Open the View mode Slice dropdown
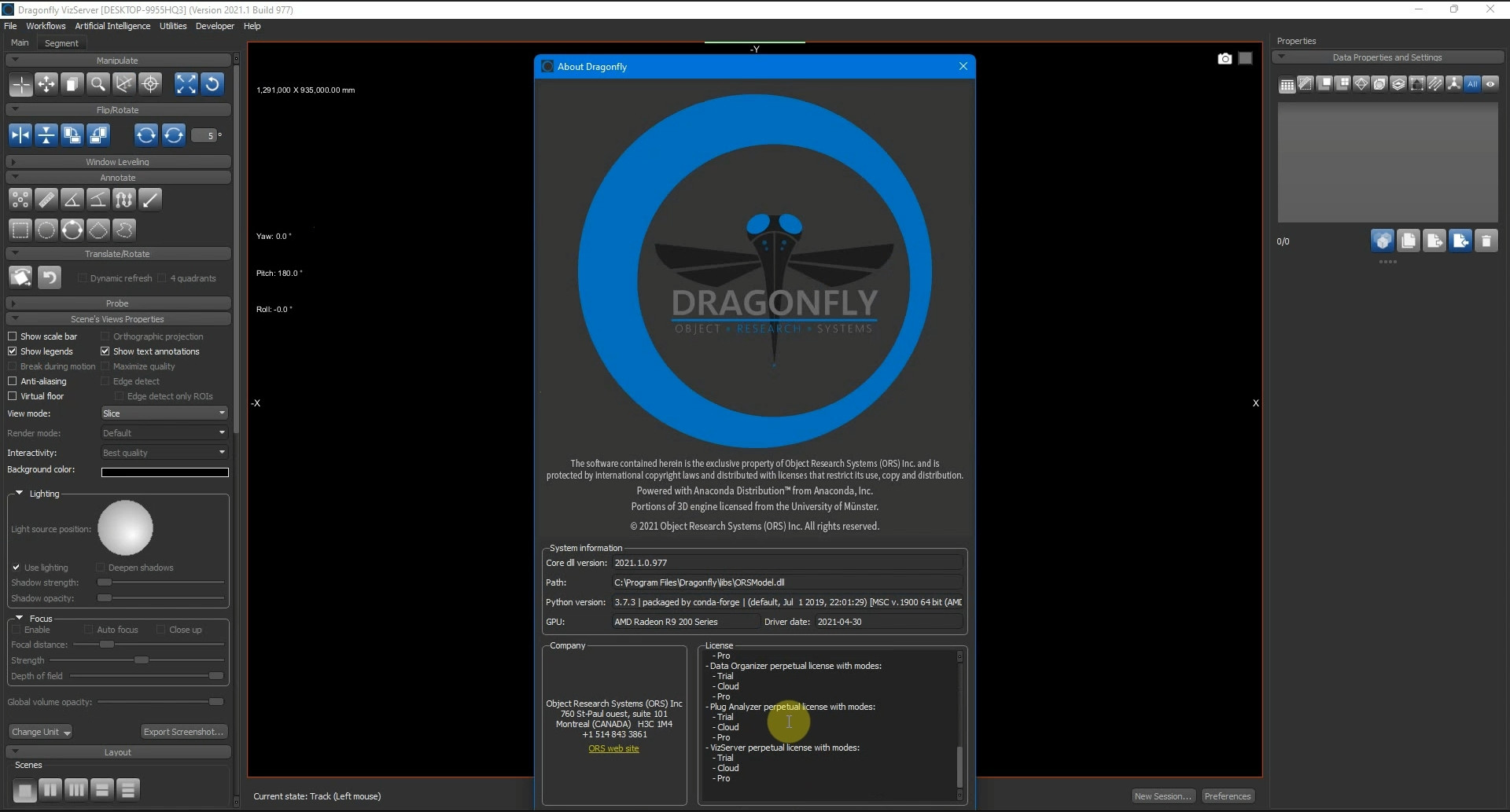This screenshot has height=812, width=1510. 164,413
